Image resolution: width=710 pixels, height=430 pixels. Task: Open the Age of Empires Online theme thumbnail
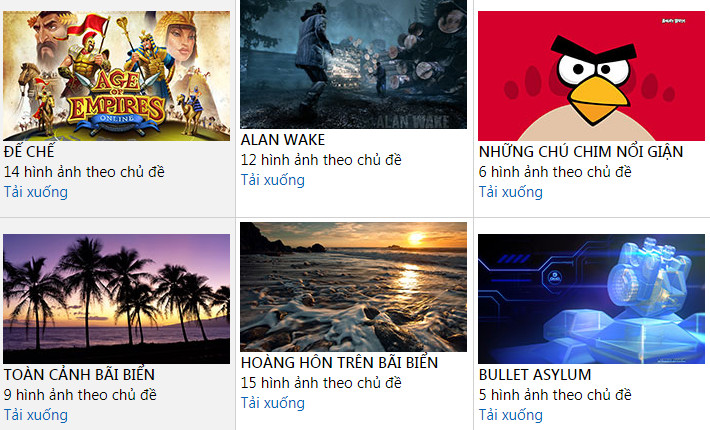click(116, 76)
